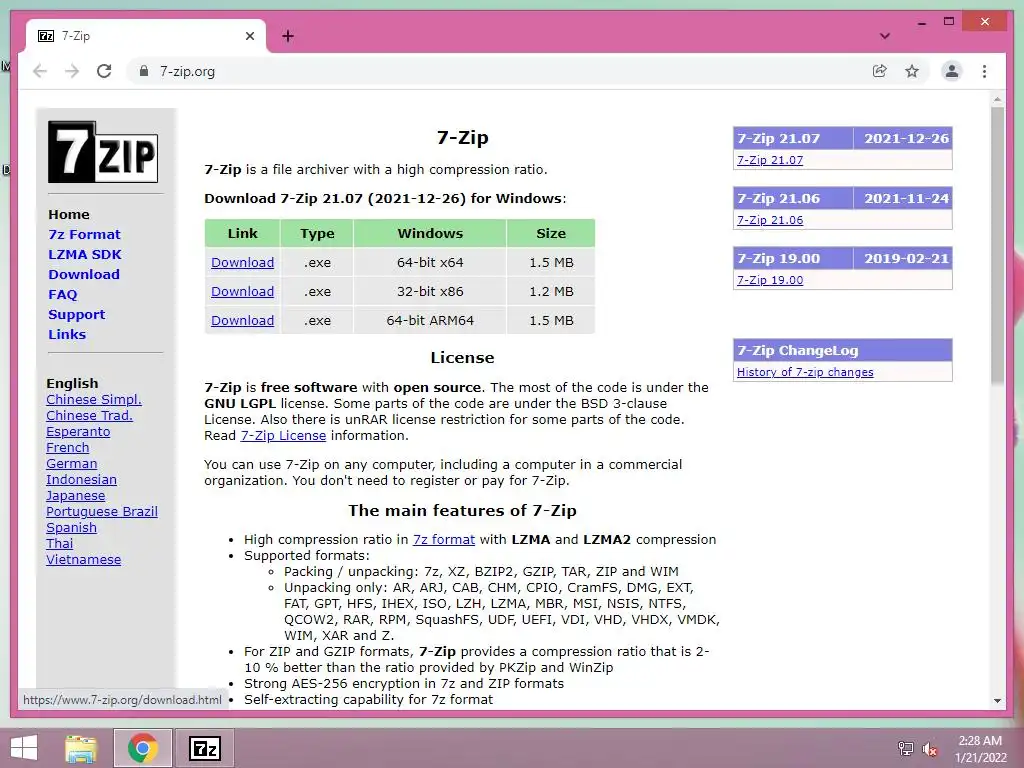Switch language to Spanish
The image size is (1024, 768).
point(71,528)
